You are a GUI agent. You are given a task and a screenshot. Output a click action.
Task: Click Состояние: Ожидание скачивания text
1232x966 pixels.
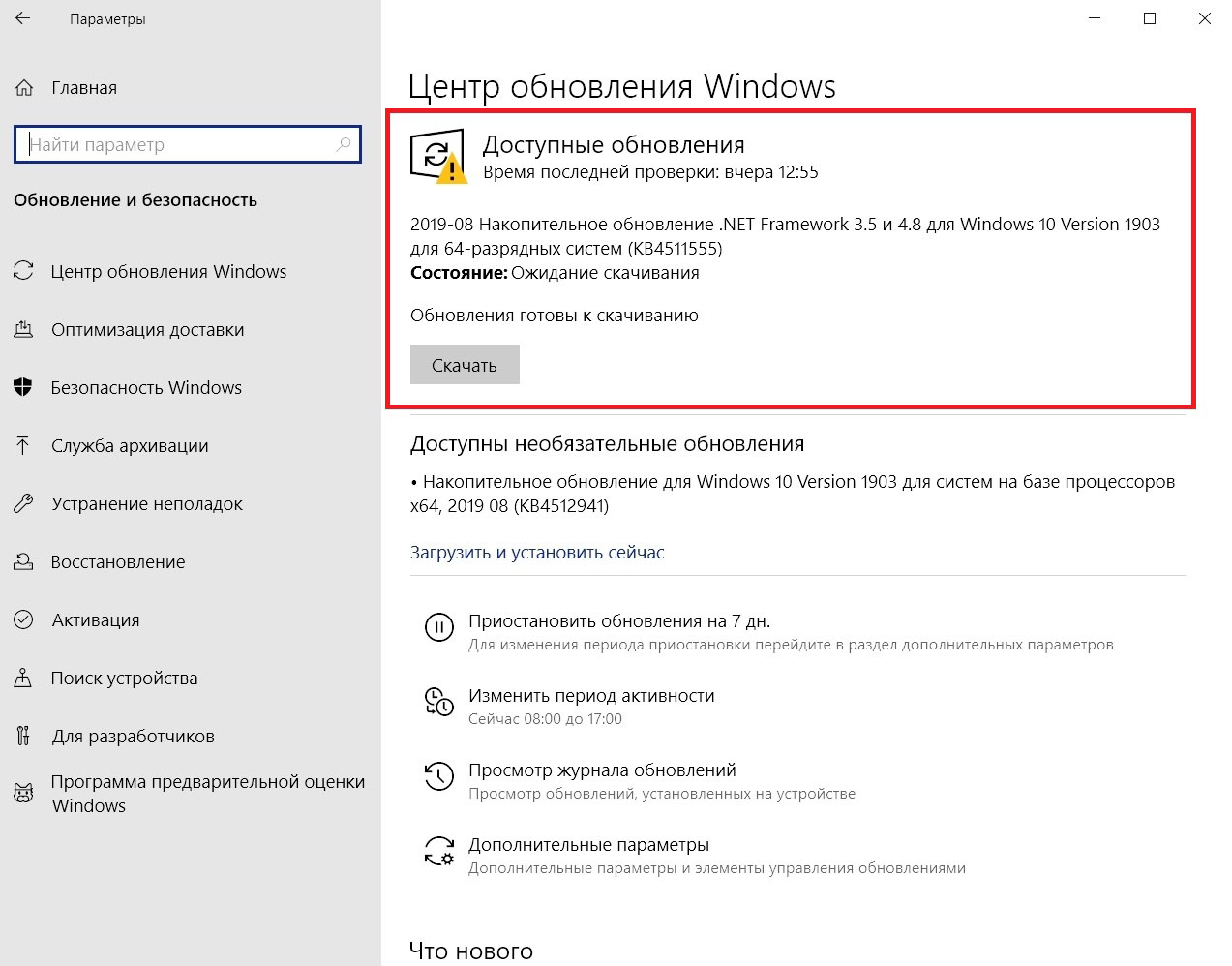click(x=555, y=273)
